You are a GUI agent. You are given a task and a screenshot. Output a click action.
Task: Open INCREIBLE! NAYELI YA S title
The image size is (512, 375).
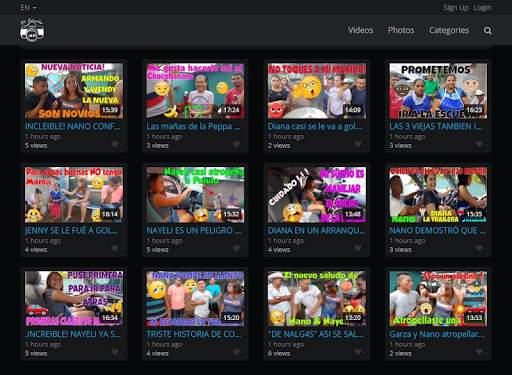pos(73,334)
